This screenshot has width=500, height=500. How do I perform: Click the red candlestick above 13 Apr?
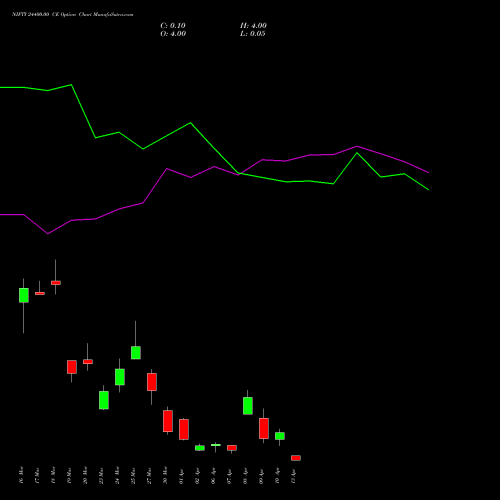click(x=296, y=458)
